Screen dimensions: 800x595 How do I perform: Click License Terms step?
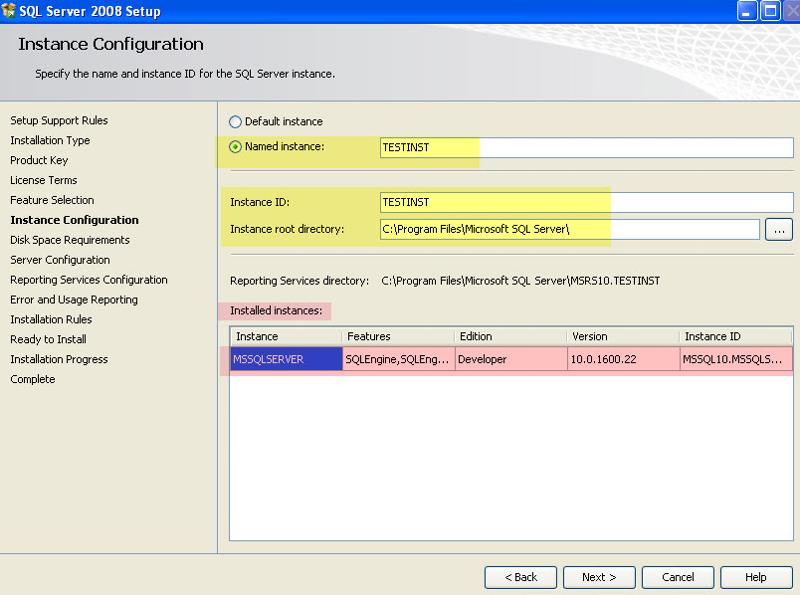coord(43,180)
